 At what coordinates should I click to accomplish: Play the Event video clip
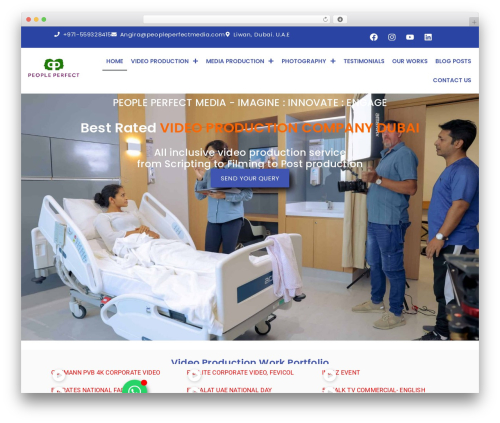tap(329, 375)
